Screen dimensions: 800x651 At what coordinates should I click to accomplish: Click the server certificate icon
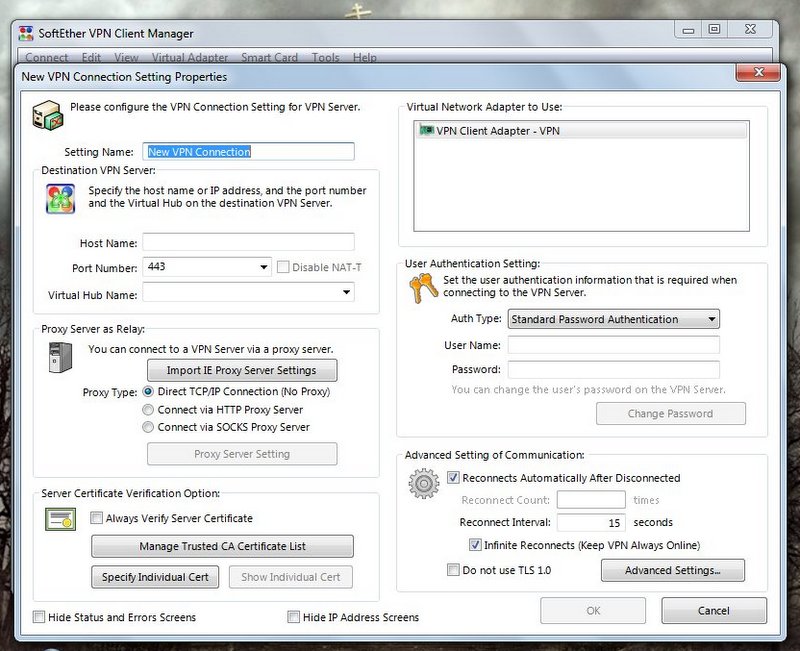(x=60, y=519)
